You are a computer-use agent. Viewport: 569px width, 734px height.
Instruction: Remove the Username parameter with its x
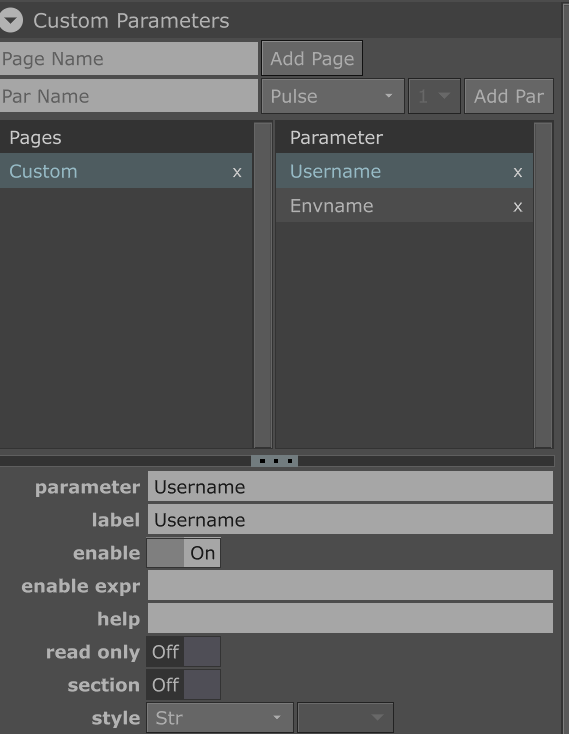point(518,172)
